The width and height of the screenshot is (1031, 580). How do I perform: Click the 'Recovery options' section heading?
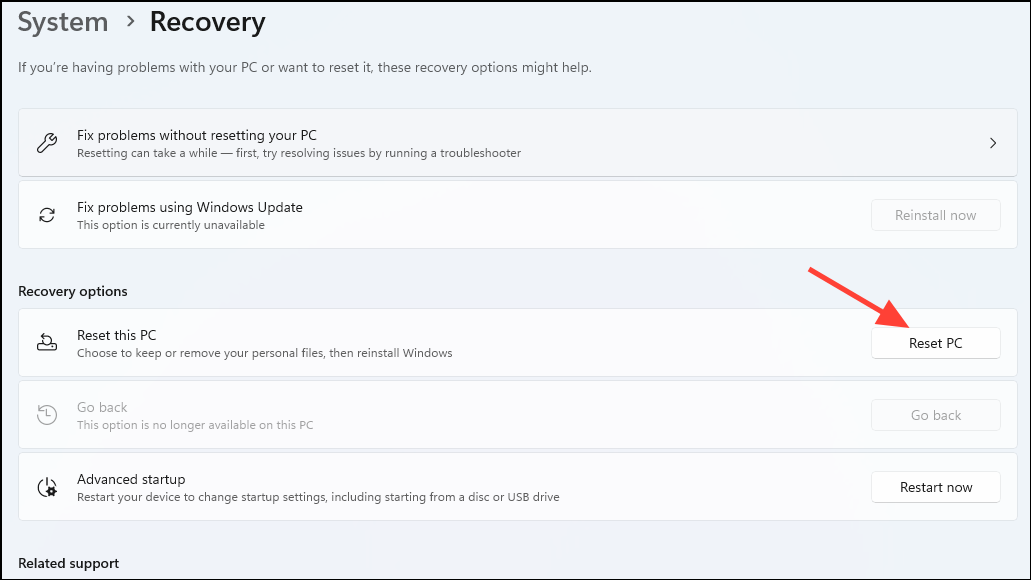tap(73, 291)
